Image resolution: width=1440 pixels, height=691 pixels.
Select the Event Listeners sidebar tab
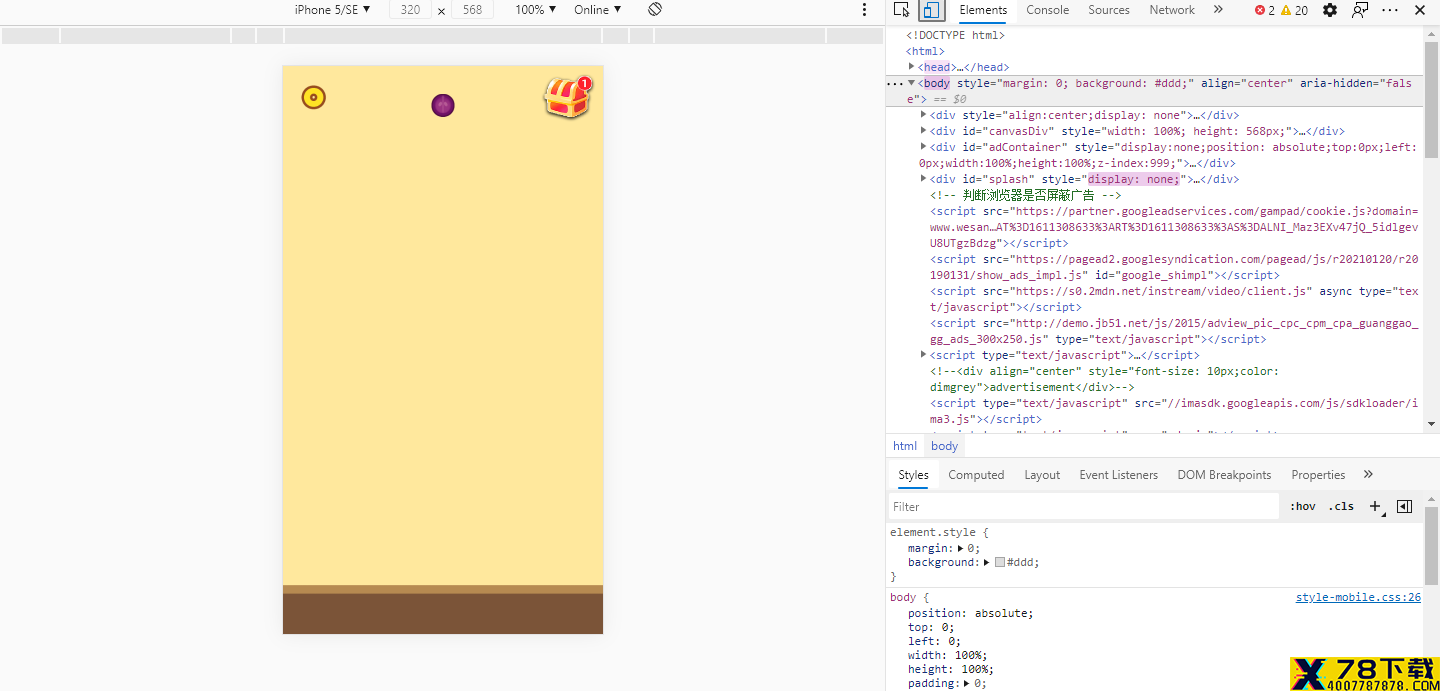[x=1118, y=475]
